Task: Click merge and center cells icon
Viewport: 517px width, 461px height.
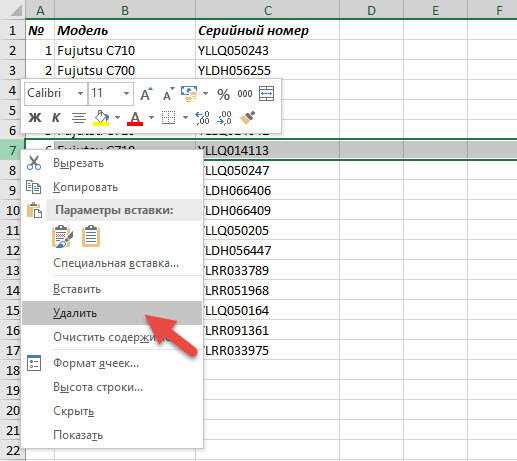Action: pos(266,93)
